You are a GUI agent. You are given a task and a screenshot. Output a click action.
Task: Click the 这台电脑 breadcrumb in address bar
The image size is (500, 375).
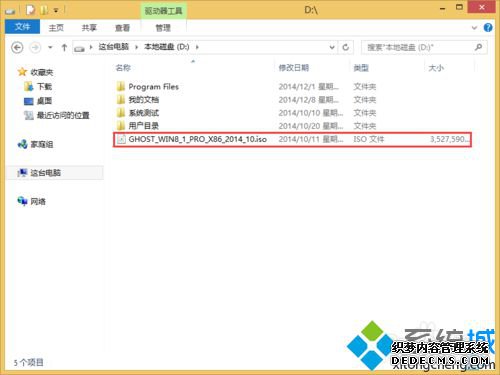[x=113, y=47]
